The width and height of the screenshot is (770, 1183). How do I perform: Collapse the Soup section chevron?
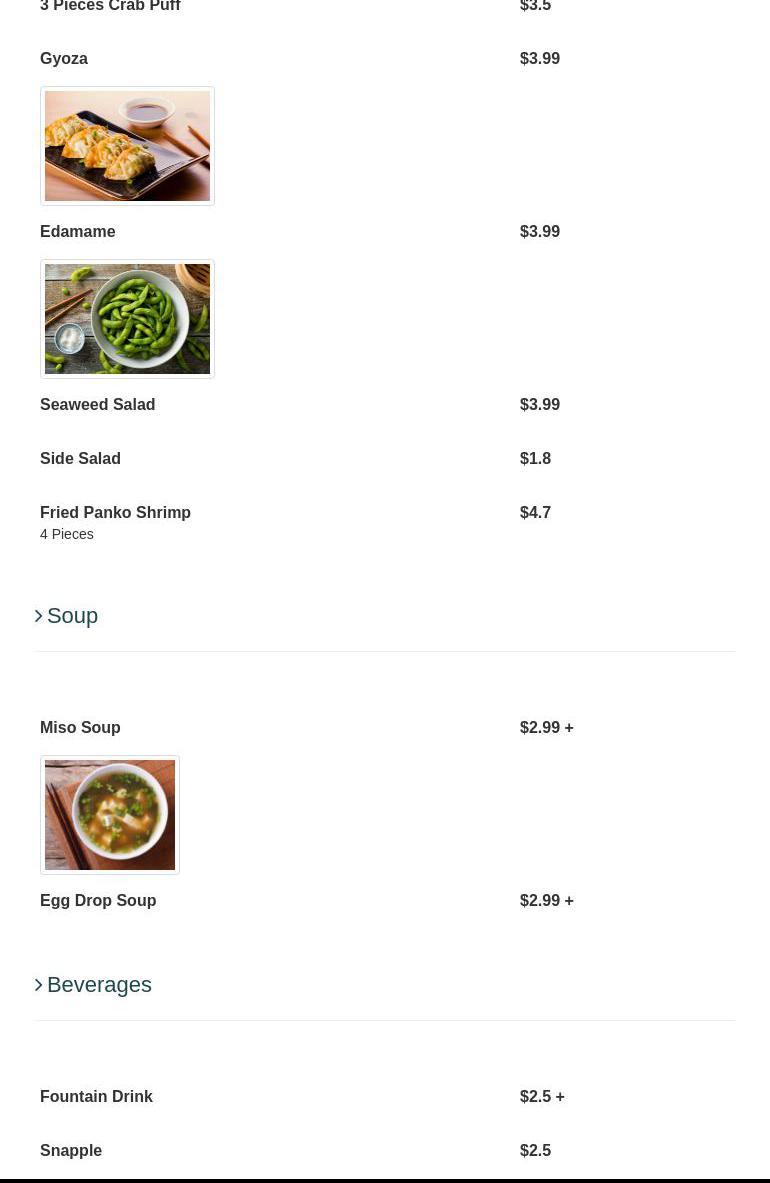coord(39,616)
